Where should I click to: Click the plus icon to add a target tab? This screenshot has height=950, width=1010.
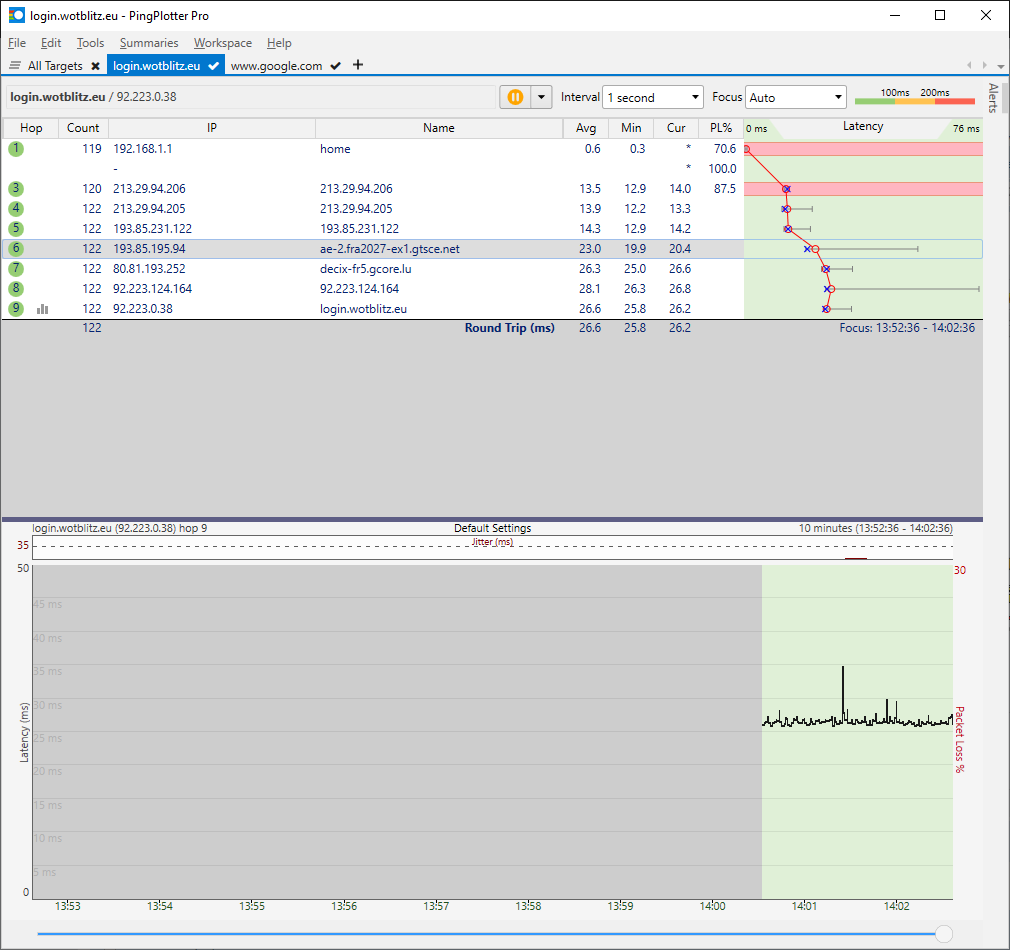[358, 65]
